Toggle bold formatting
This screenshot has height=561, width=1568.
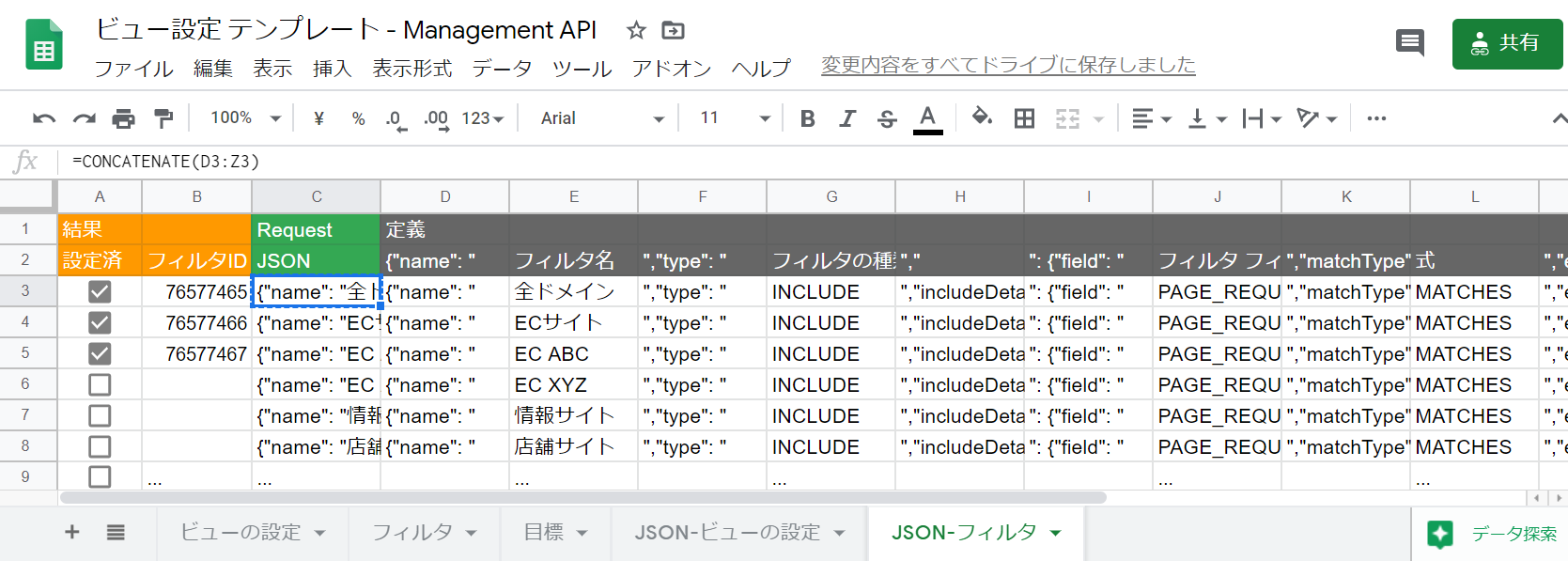click(807, 118)
